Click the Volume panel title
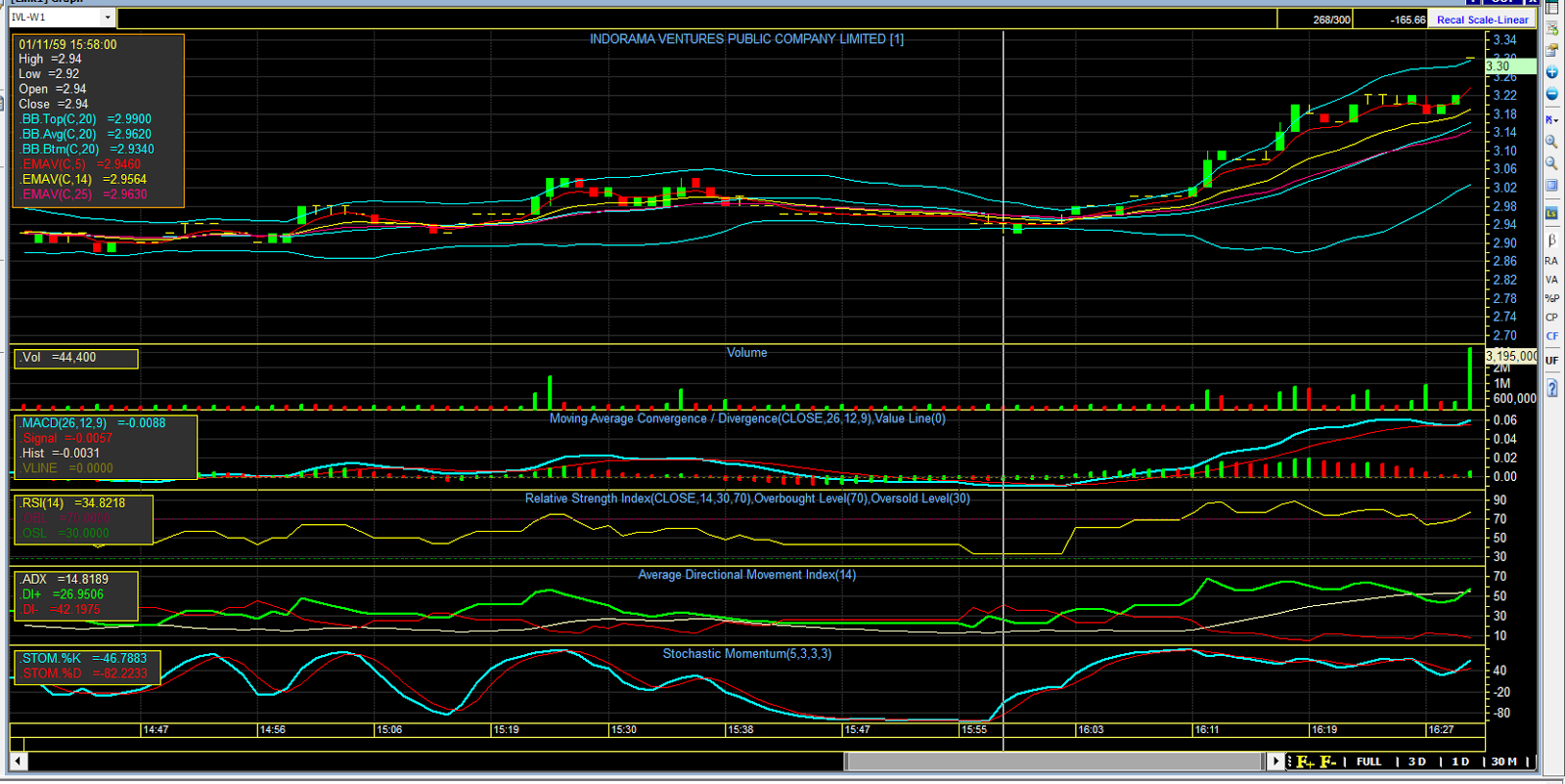 tap(746, 353)
